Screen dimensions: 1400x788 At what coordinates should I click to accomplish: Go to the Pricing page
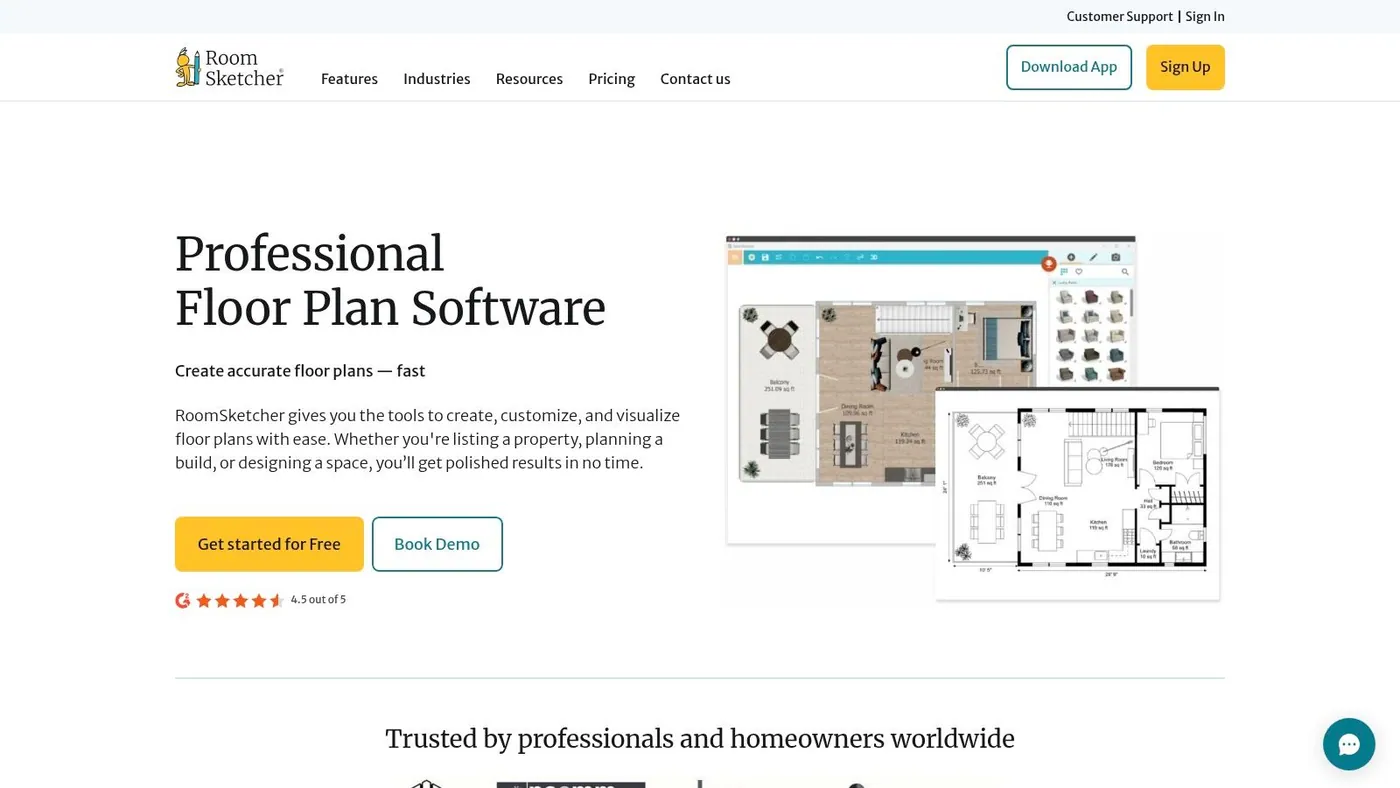click(x=612, y=79)
